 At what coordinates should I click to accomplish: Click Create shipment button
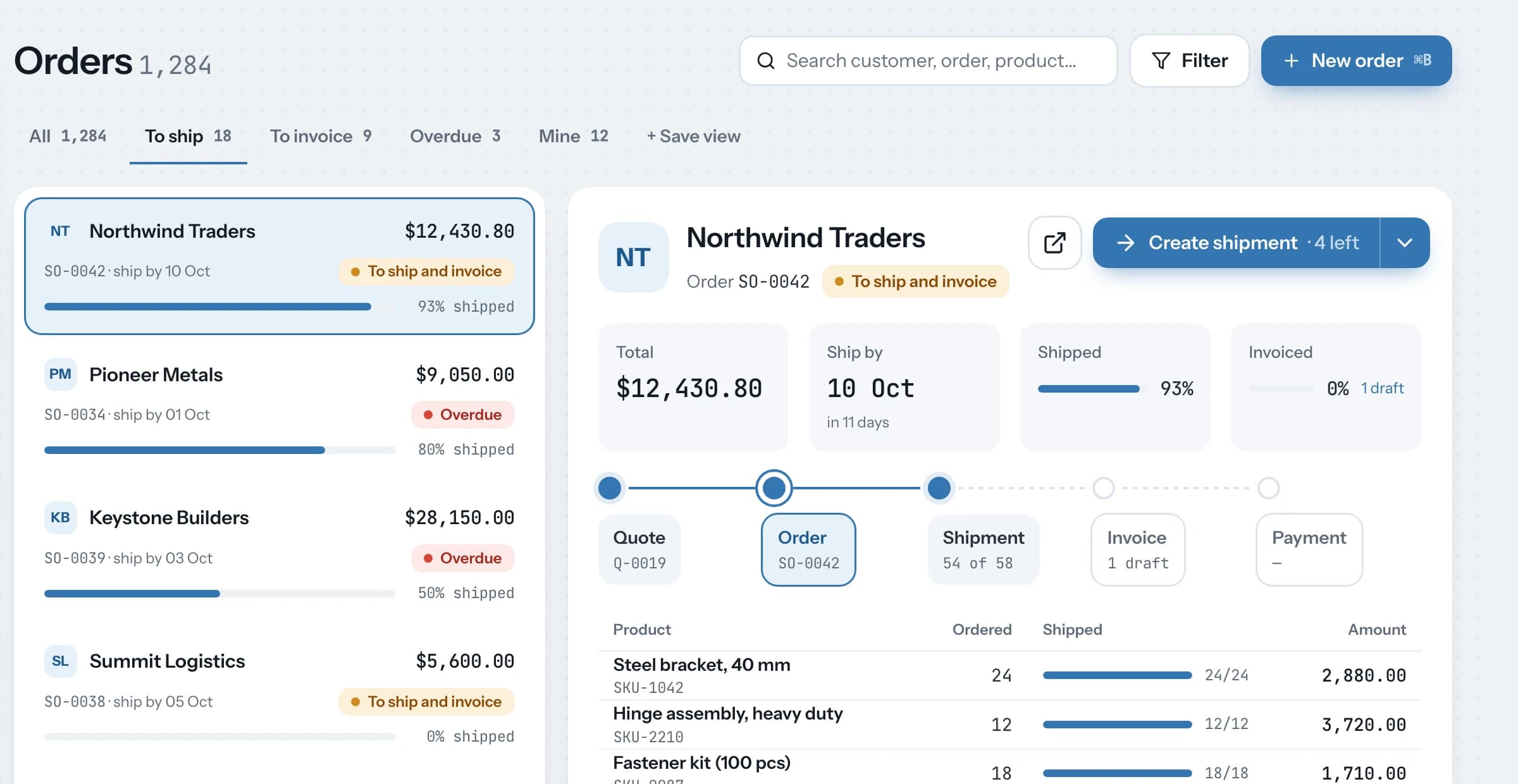point(1236,243)
